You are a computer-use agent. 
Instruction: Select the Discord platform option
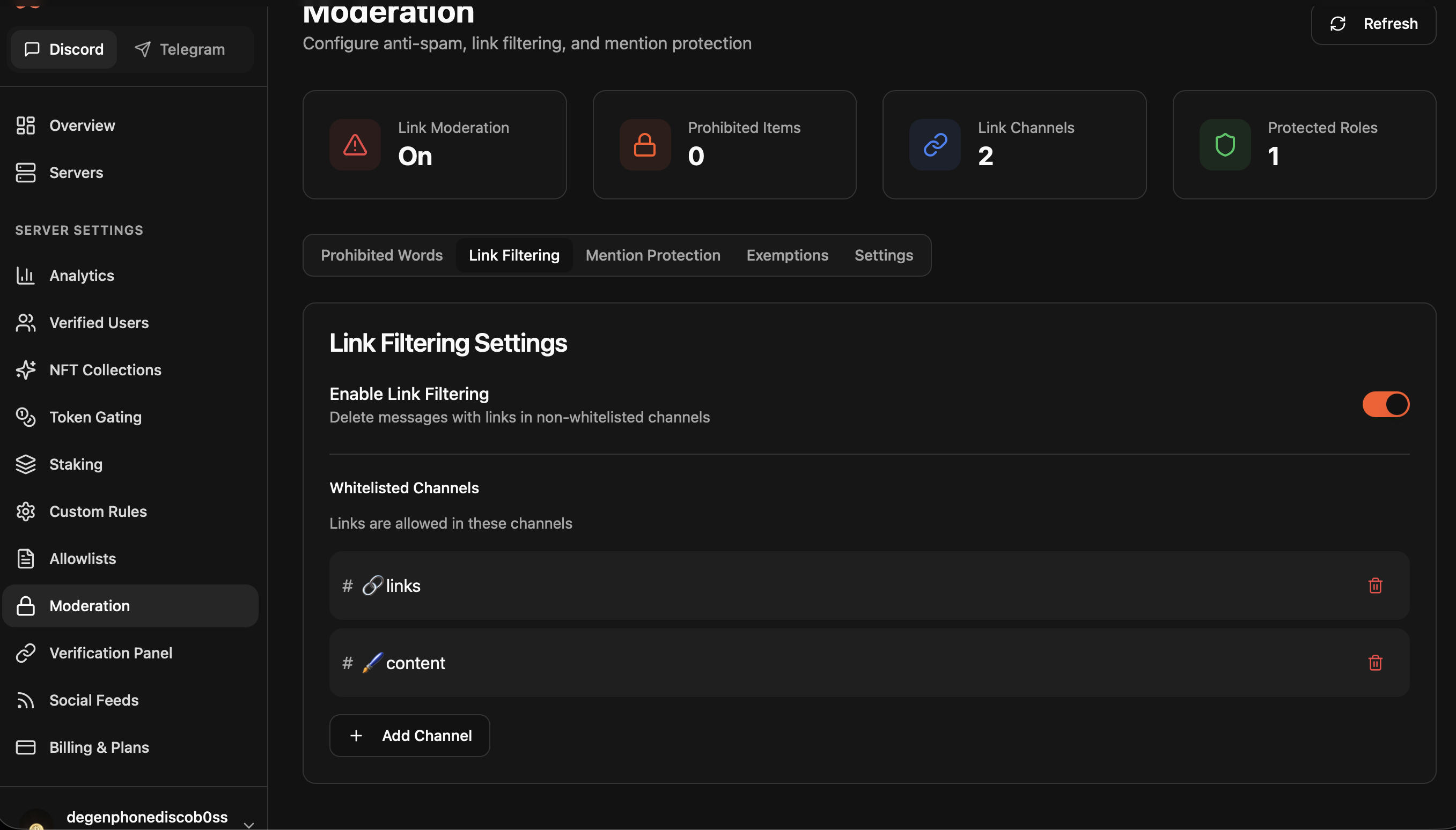point(63,49)
